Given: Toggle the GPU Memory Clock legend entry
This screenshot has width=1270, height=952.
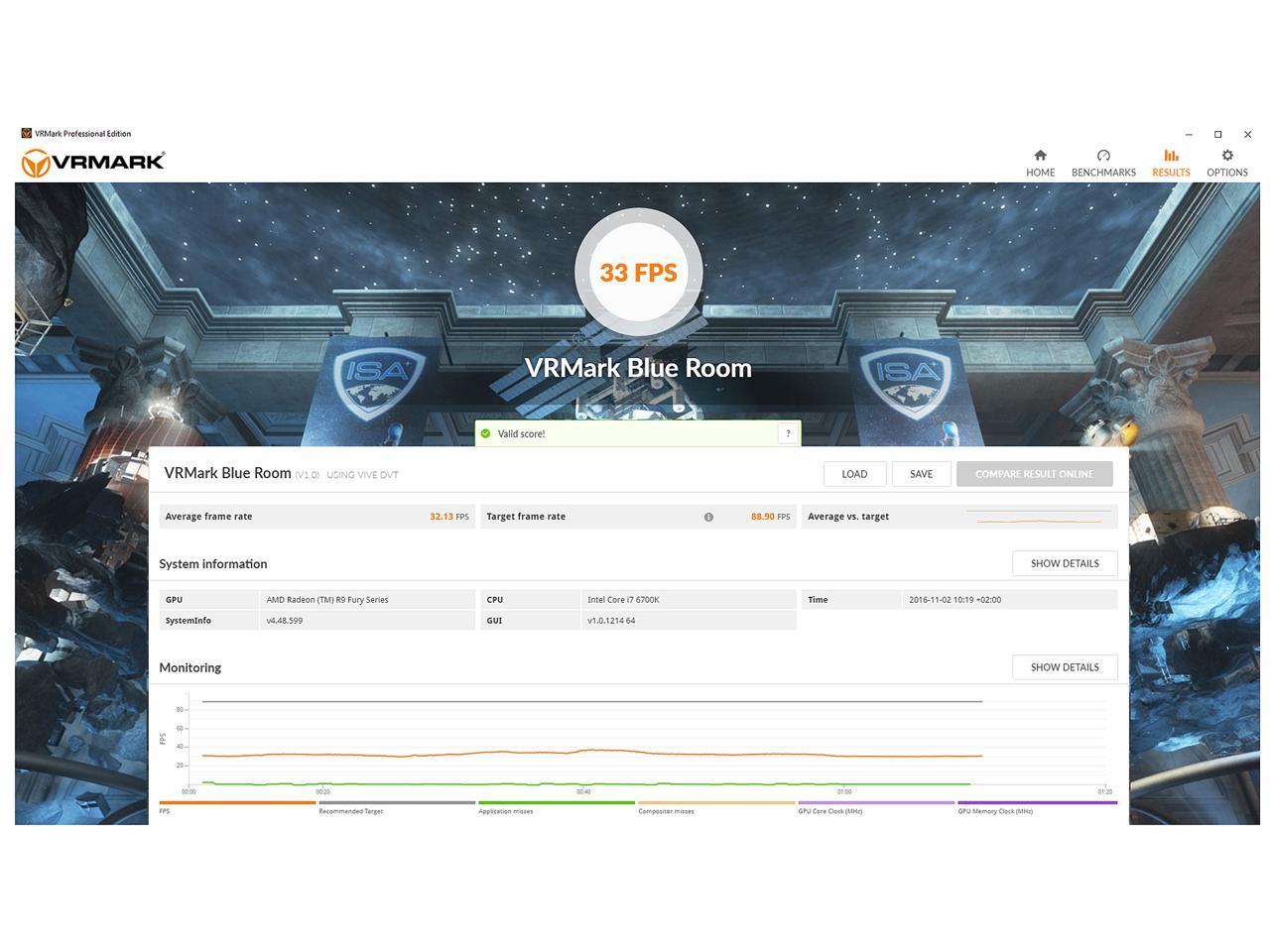Looking at the screenshot, I should pyautogui.click(x=1037, y=808).
